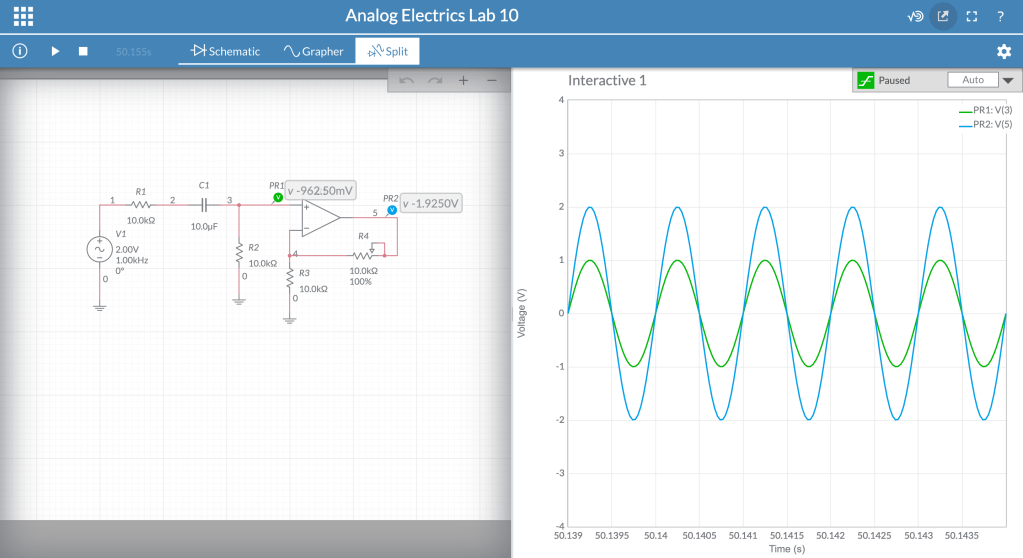Zoom in on the schematic
Screen dimensions: 1023x558
point(463,80)
